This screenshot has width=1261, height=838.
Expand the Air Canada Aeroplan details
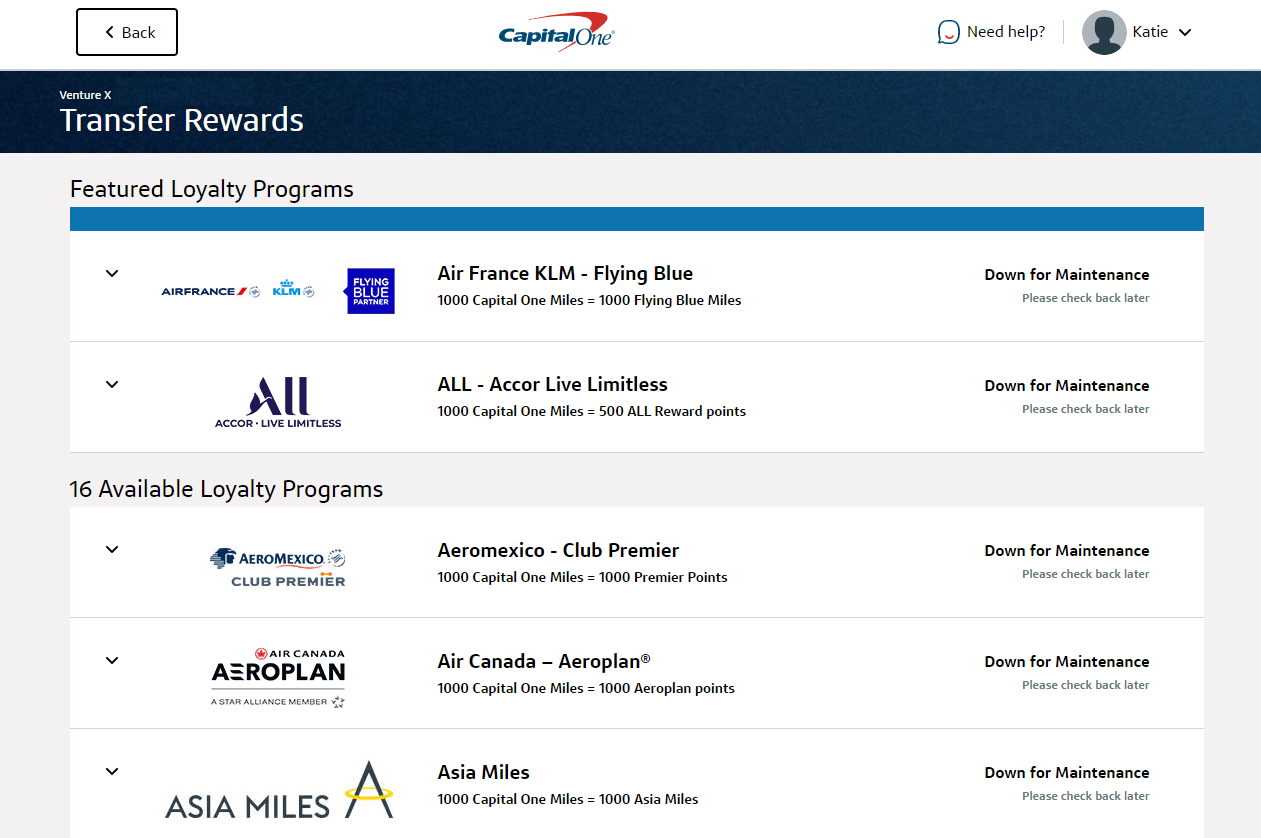111,660
